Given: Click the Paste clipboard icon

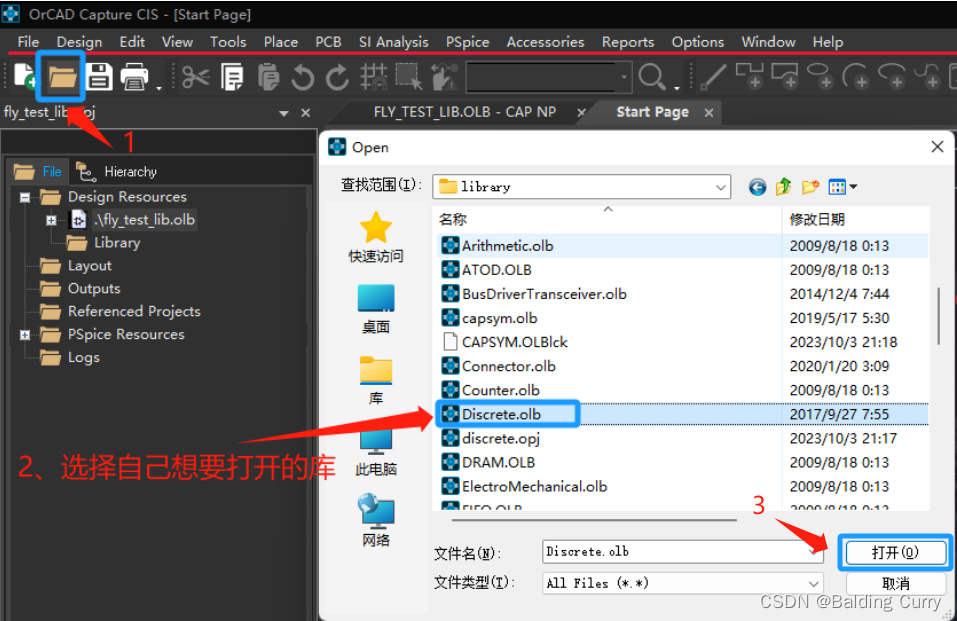Looking at the screenshot, I should (x=268, y=77).
